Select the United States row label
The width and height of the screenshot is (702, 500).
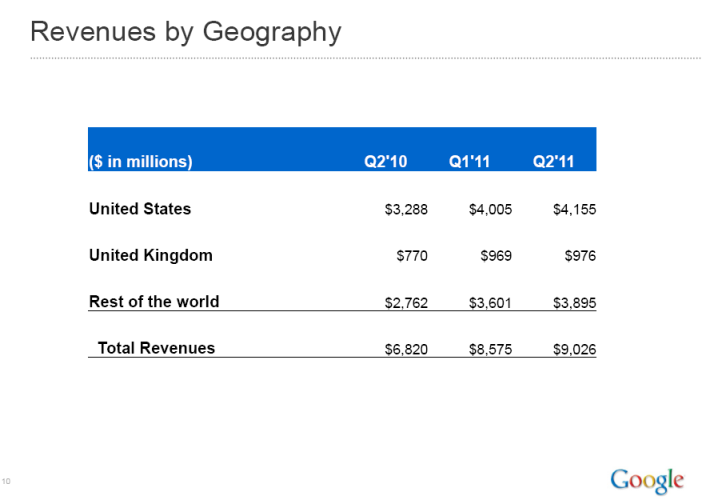coord(140,209)
